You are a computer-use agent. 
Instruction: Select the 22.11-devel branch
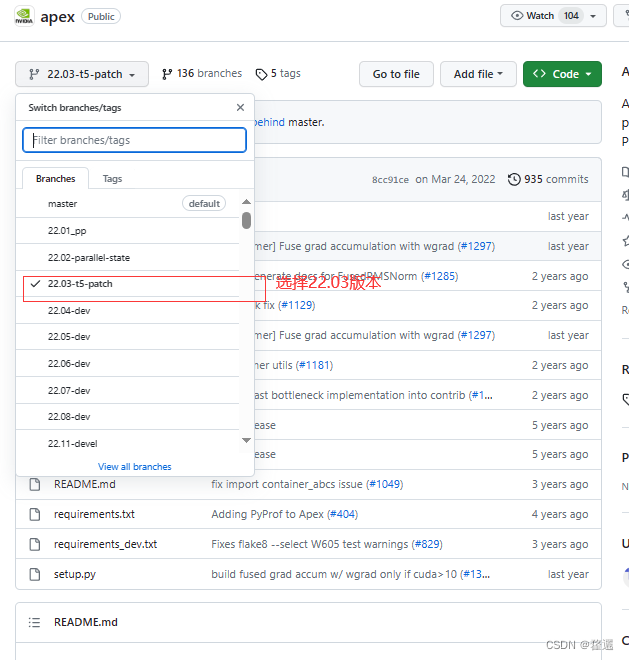tap(127, 443)
